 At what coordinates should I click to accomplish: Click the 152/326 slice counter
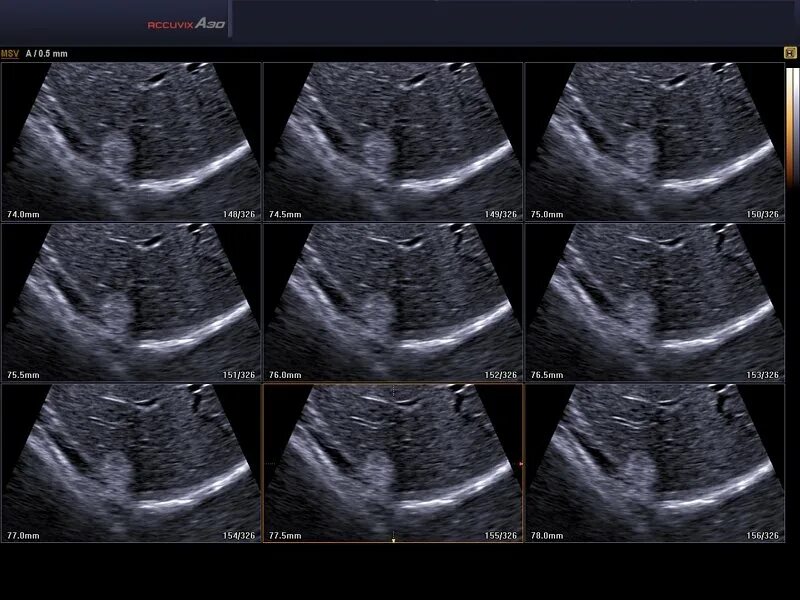(501, 375)
